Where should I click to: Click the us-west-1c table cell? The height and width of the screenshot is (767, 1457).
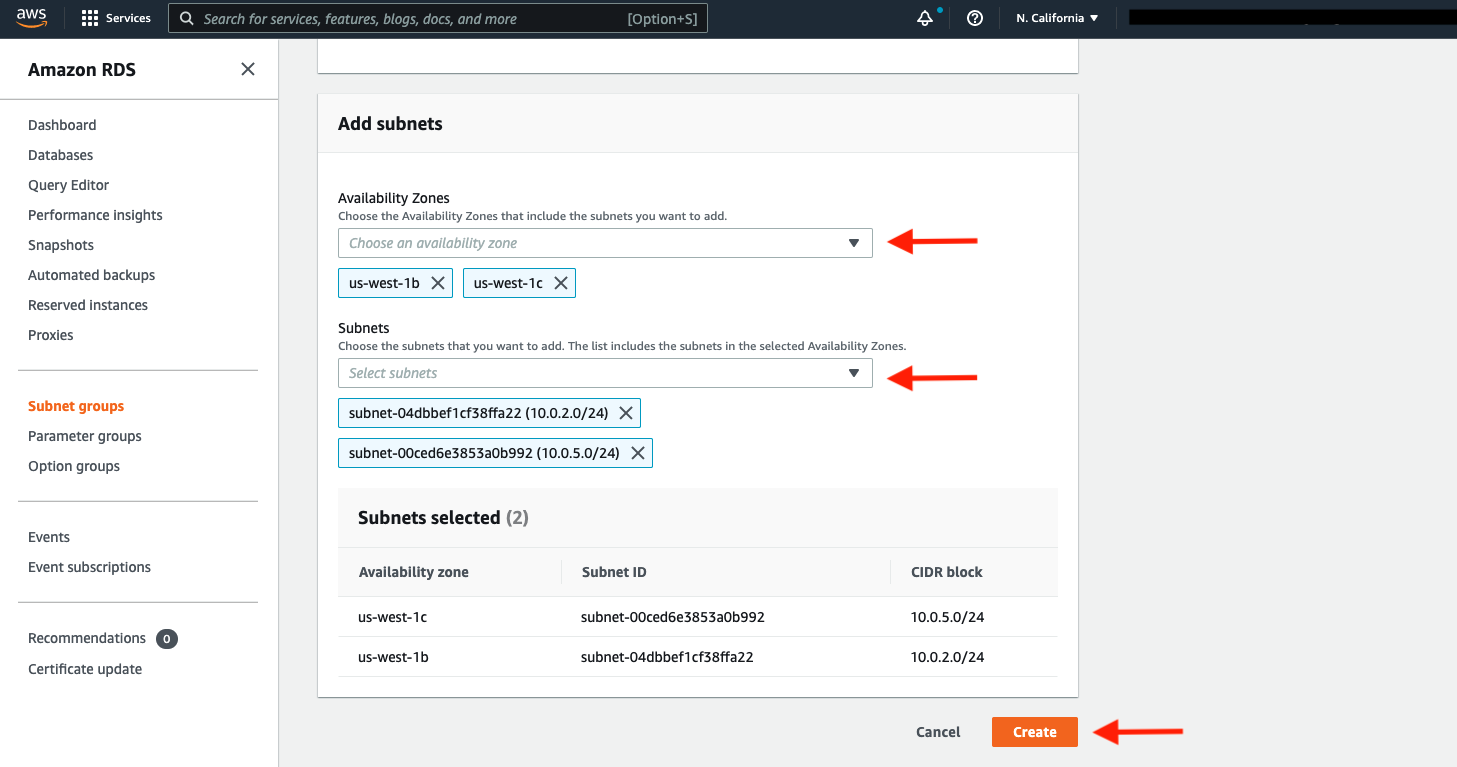coord(392,617)
